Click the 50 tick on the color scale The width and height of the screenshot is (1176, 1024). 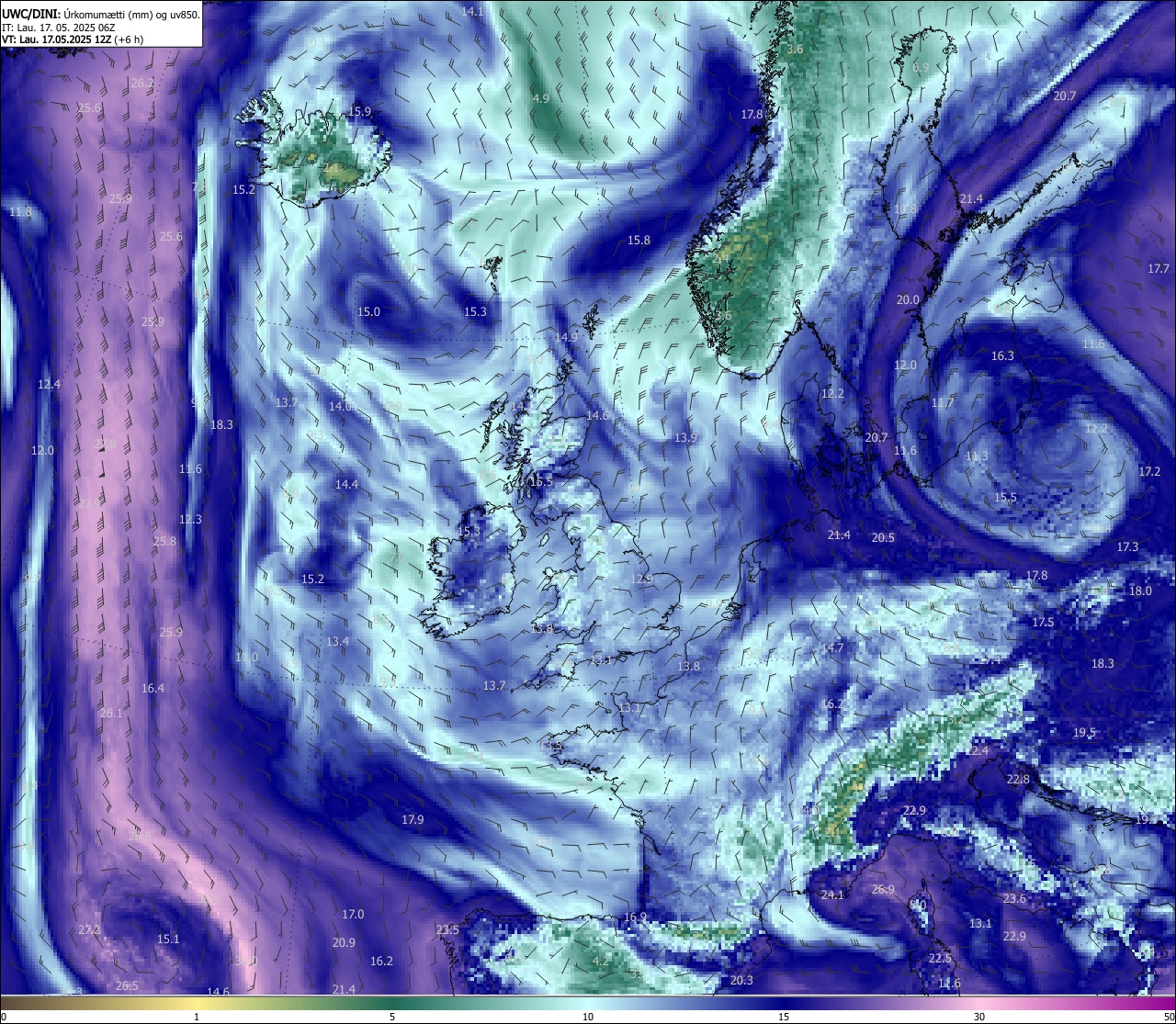pos(1169,1017)
